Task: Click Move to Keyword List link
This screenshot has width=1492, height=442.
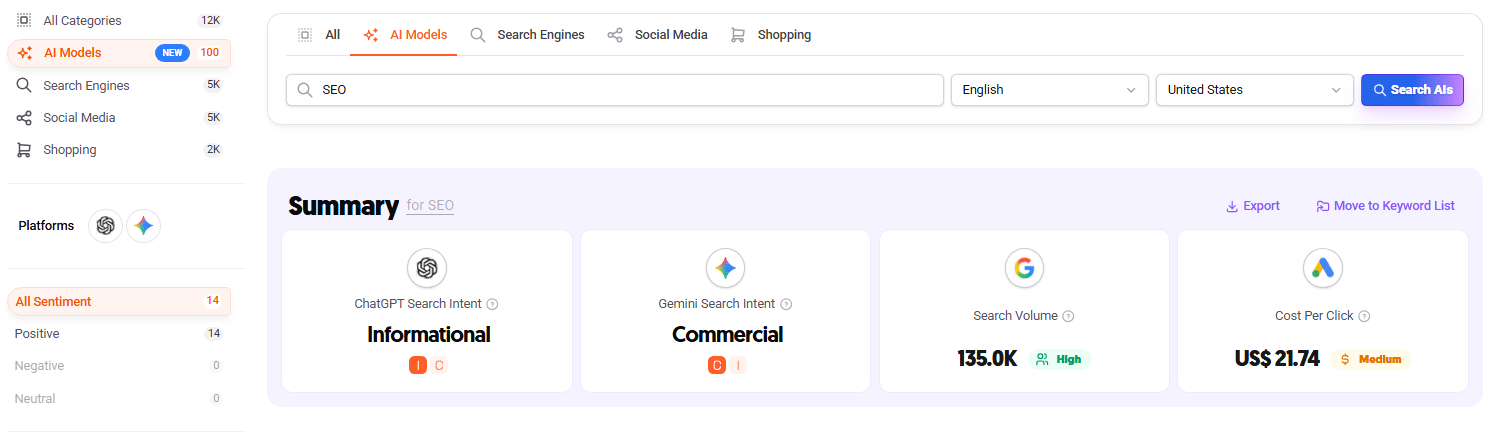Action: tap(1385, 206)
